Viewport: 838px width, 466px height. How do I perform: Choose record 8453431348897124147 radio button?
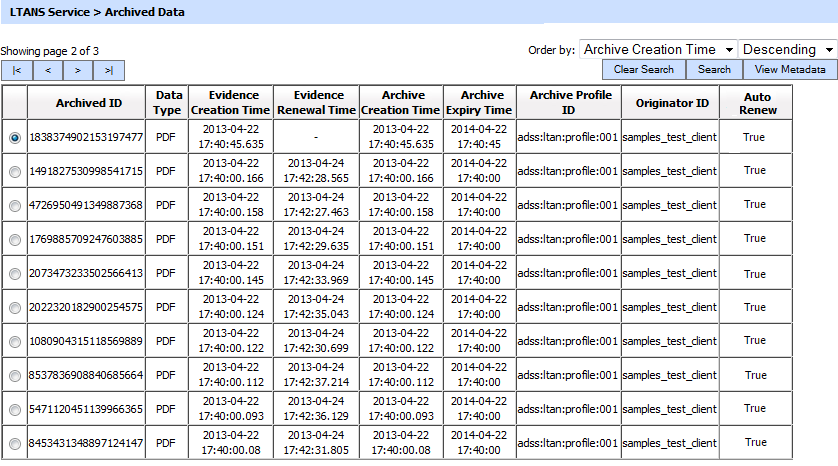pyautogui.click(x=14, y=443)
